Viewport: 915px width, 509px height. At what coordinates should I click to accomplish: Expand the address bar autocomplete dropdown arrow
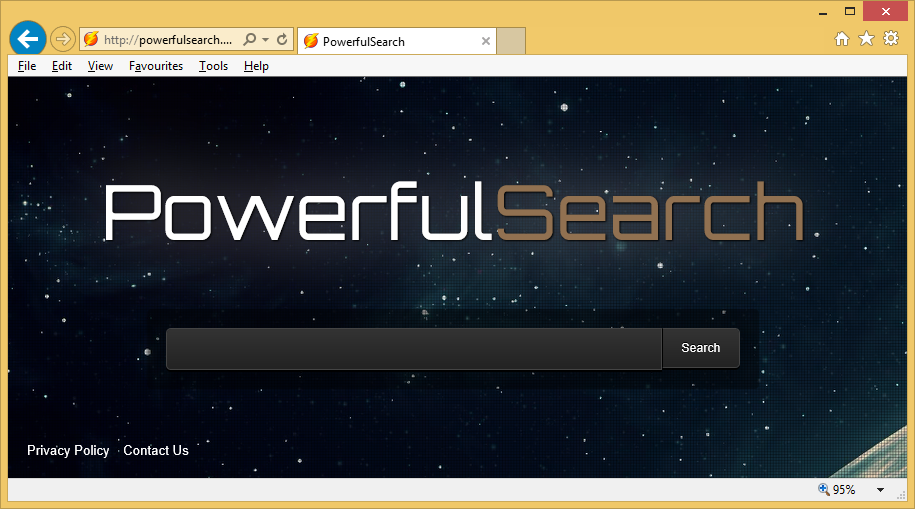pos(266,40)
